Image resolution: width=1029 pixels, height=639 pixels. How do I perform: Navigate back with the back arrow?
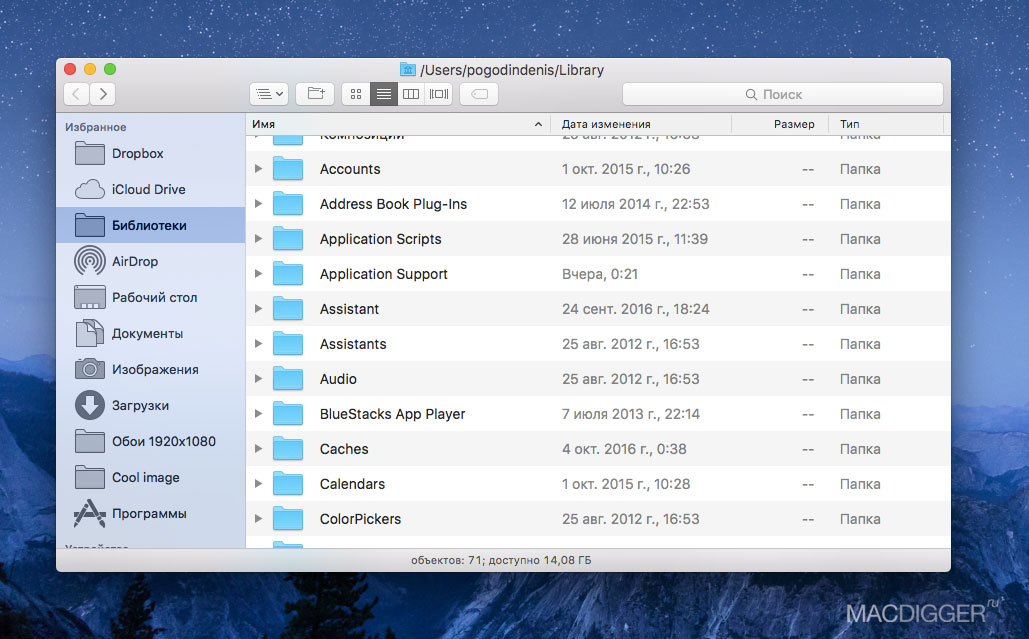pyautogui.click(x=76, y=93)
